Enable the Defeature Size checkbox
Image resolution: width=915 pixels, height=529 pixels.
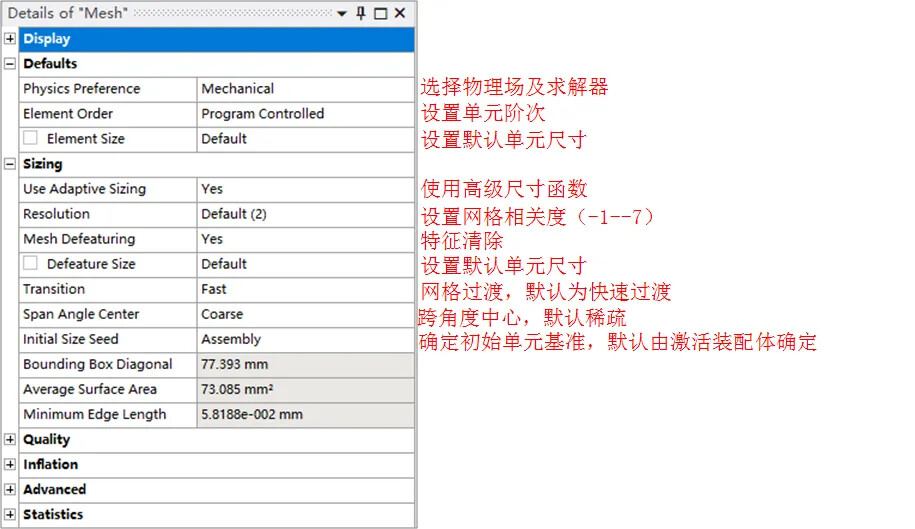click(31, 263)
